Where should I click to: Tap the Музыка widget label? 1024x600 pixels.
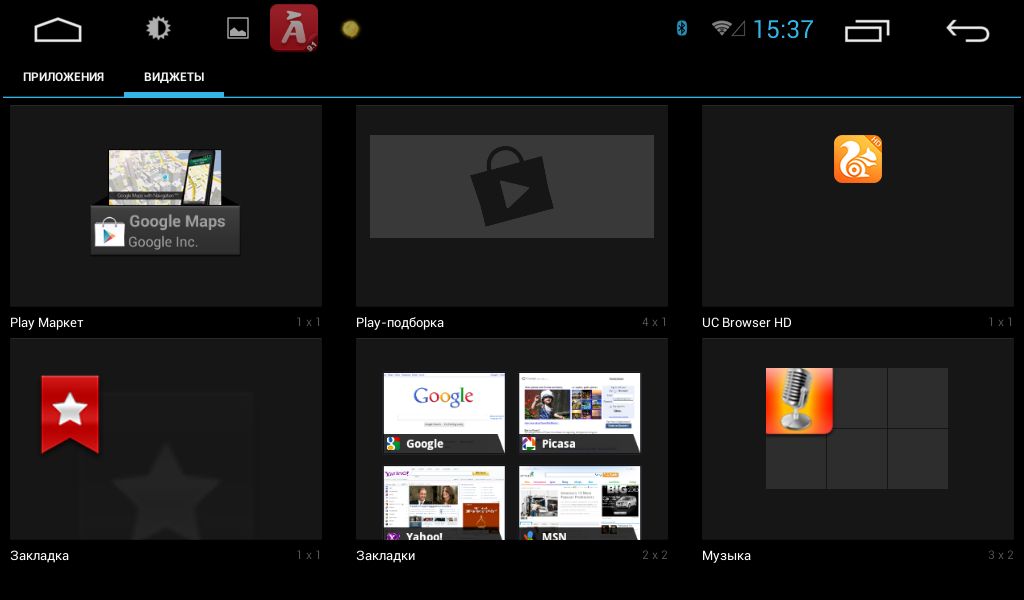tap(726, 556)
